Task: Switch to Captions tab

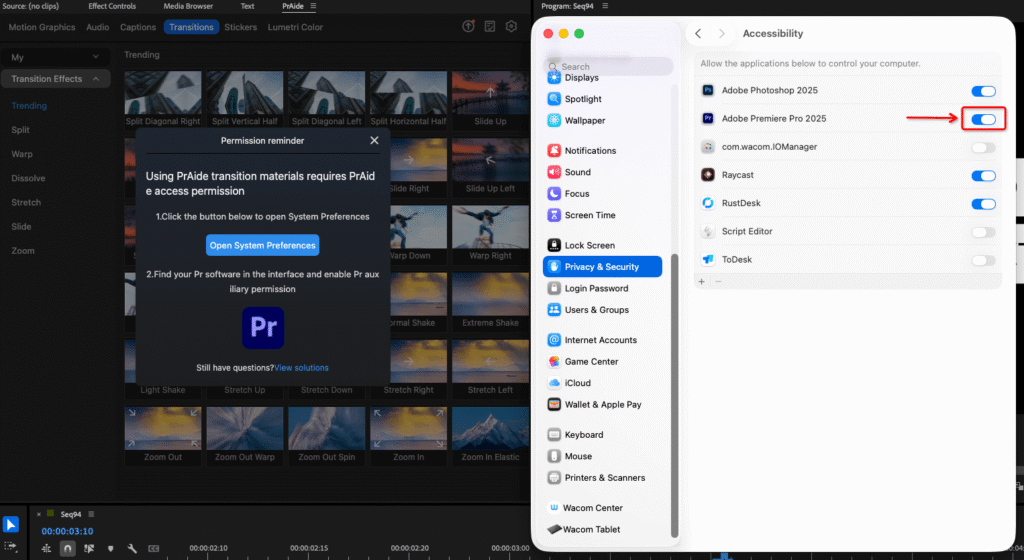Action: click(138, 27)
